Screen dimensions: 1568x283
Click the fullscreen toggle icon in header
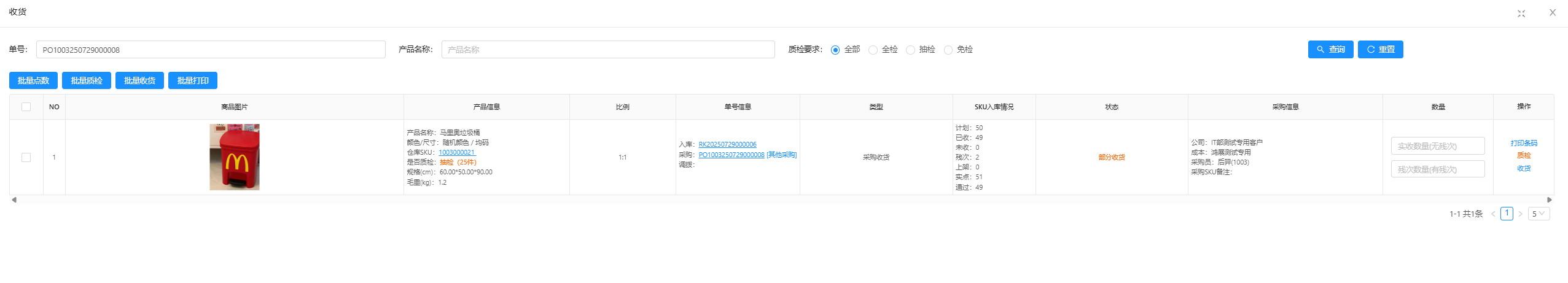coord(1521,14)
